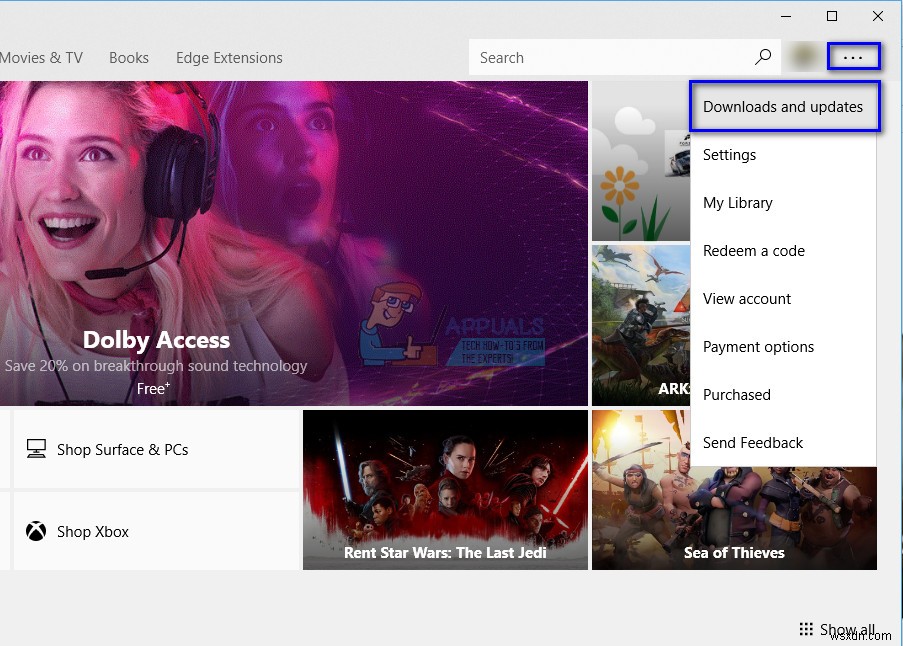Click the Shop Xbox button
Screen dimensions: 903x646
[157, 531]
